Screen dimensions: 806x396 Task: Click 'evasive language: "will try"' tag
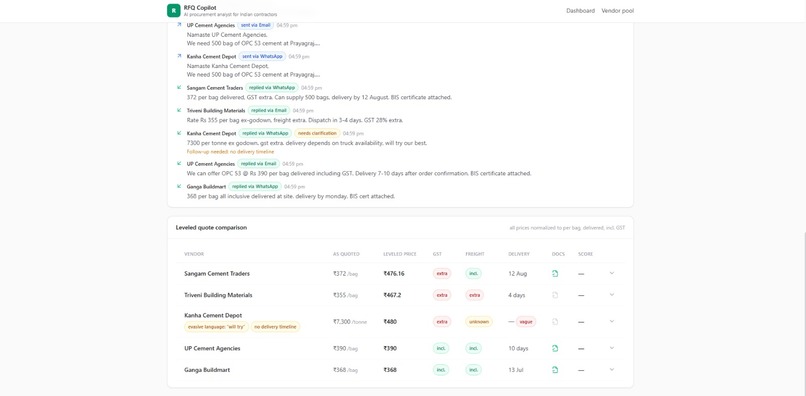[216, 327]
